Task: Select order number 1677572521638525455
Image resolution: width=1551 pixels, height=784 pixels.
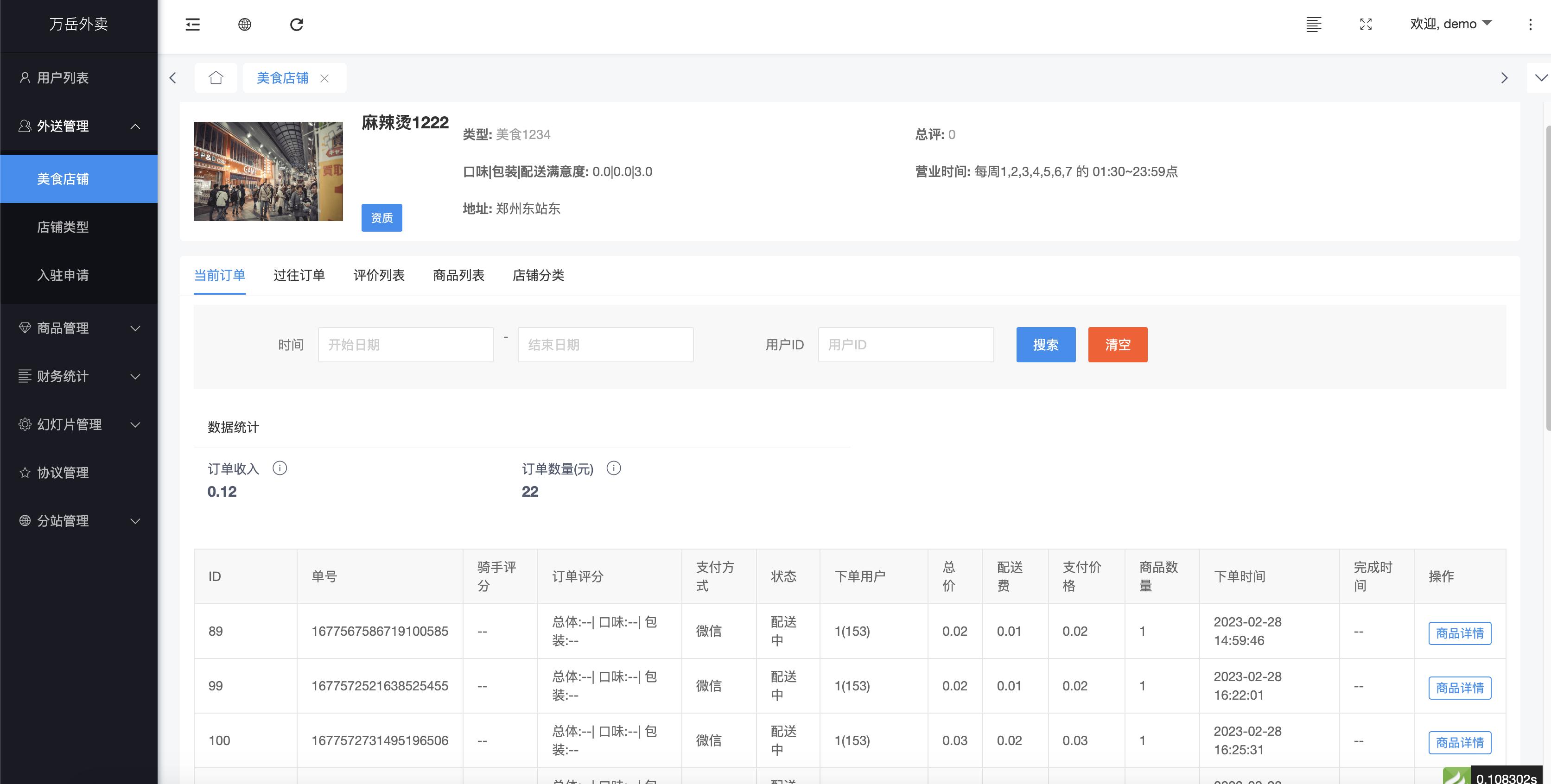Action: tap(380, 686)
